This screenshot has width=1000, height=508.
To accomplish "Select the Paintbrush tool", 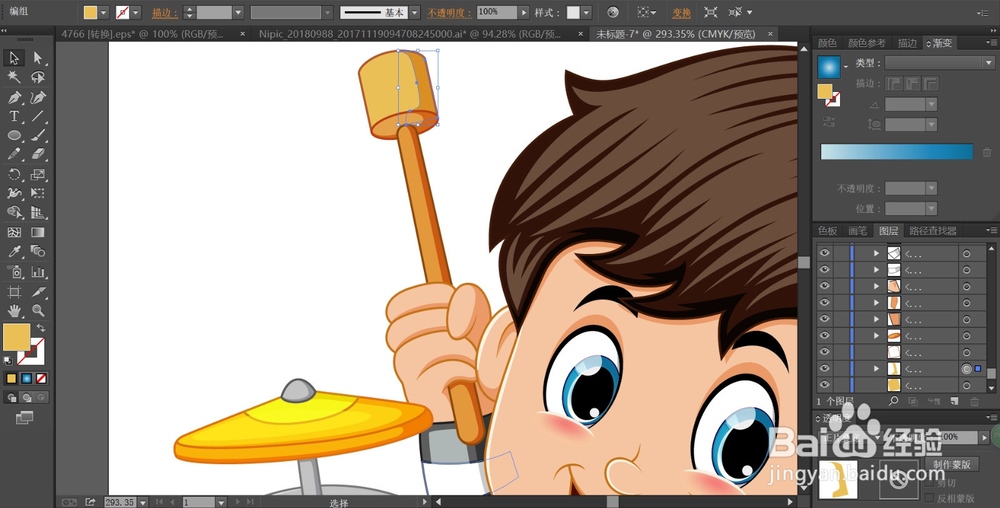I will pos(38,135).
